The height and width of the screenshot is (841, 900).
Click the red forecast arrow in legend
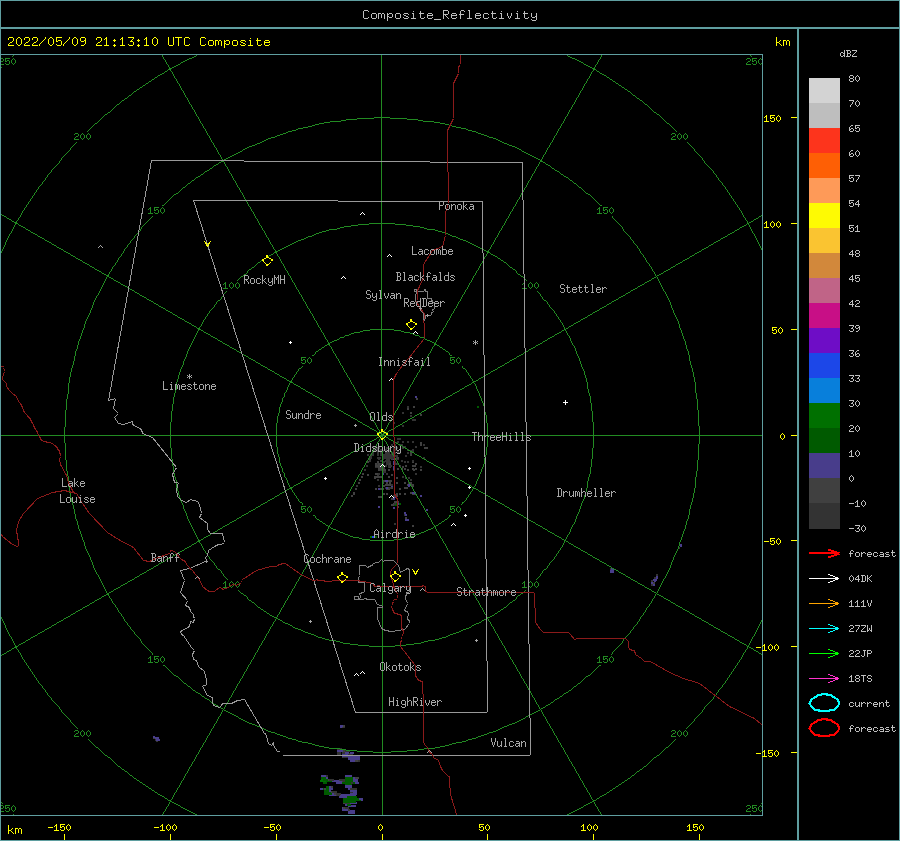point(824,553)
